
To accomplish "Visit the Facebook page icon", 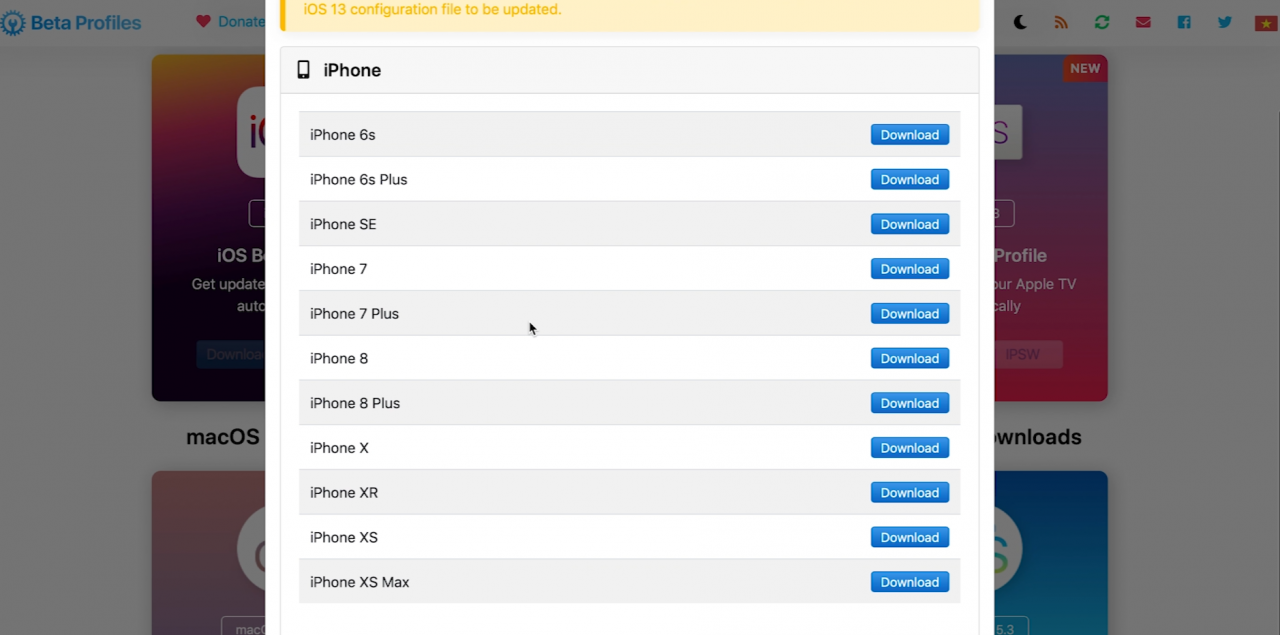I will click(x=1184, y=22).
